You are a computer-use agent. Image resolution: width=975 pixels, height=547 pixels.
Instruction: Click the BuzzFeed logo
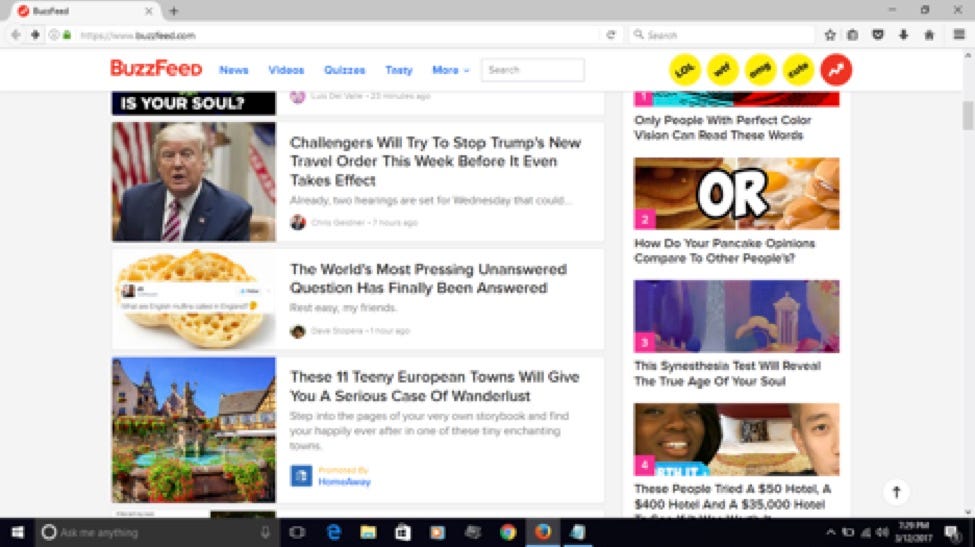click(156, 68)
